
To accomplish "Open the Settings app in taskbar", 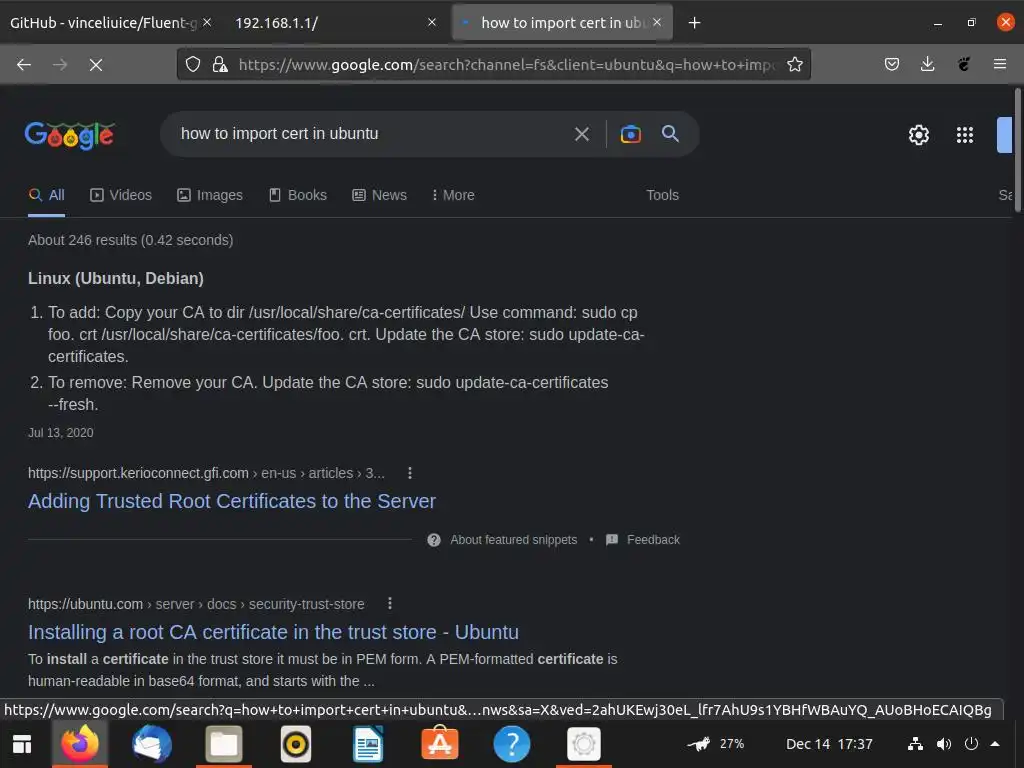I will (x=583, y=744).
